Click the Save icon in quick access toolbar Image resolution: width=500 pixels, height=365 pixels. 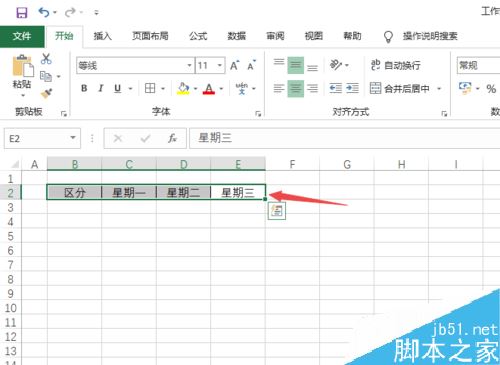click(x=22, y=13)
